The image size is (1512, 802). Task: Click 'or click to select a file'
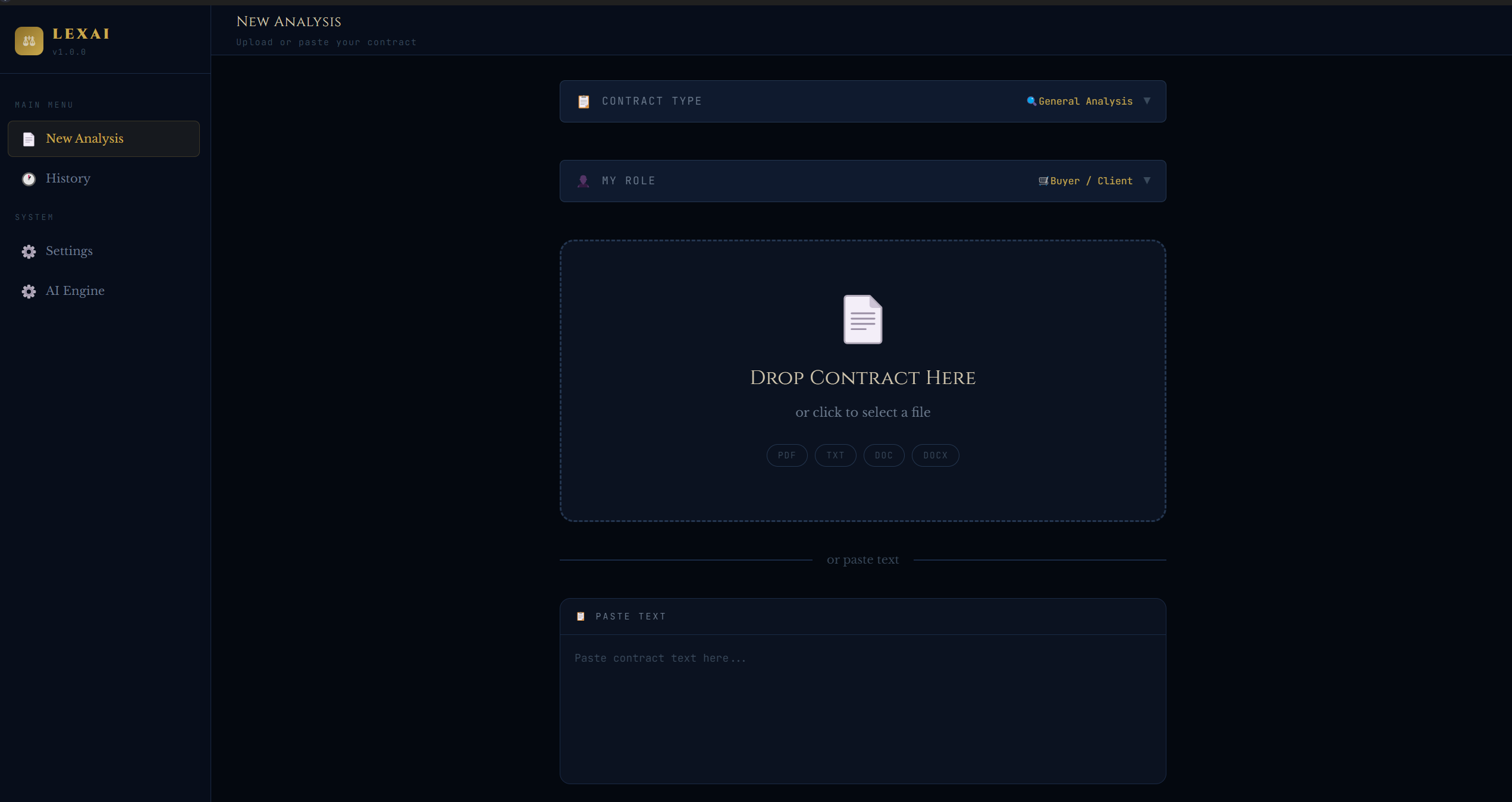862,413
